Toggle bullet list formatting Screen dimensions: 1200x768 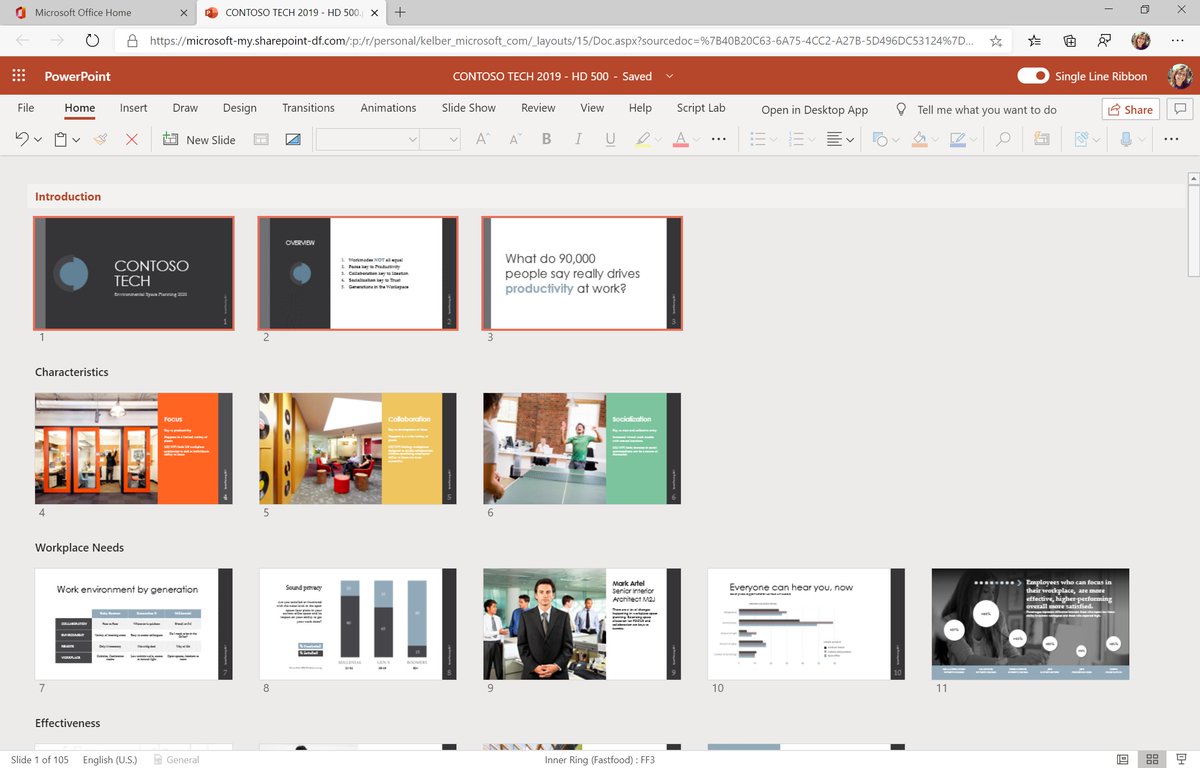759,139
